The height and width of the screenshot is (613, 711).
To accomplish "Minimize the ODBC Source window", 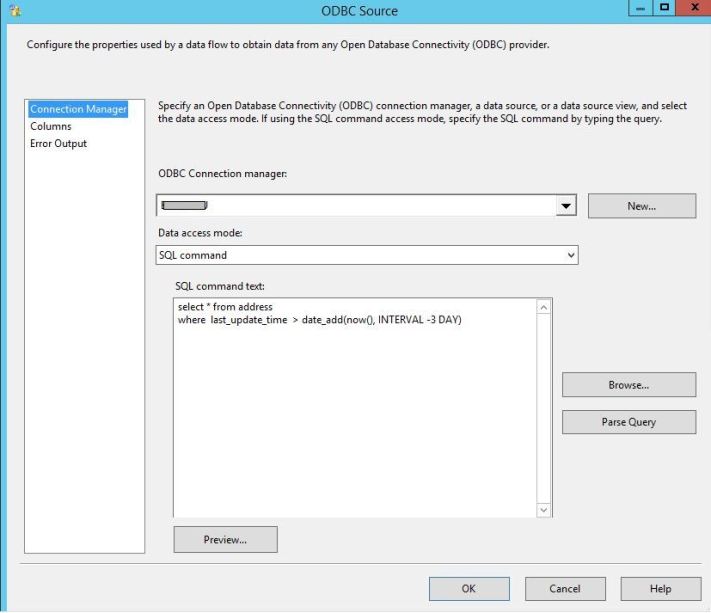I will 640,8.
